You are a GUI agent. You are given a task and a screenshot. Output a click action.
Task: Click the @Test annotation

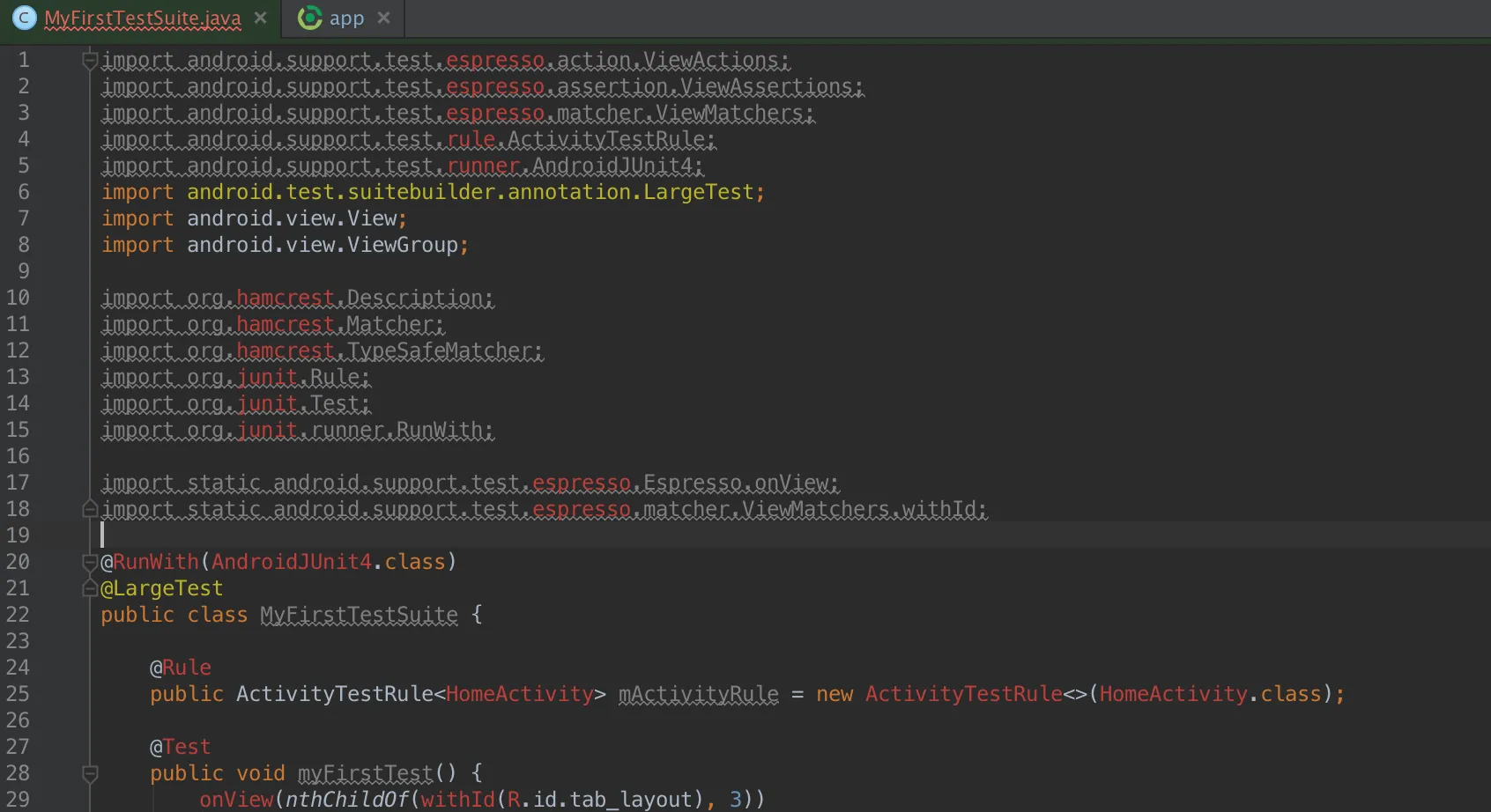coord(180,747)
